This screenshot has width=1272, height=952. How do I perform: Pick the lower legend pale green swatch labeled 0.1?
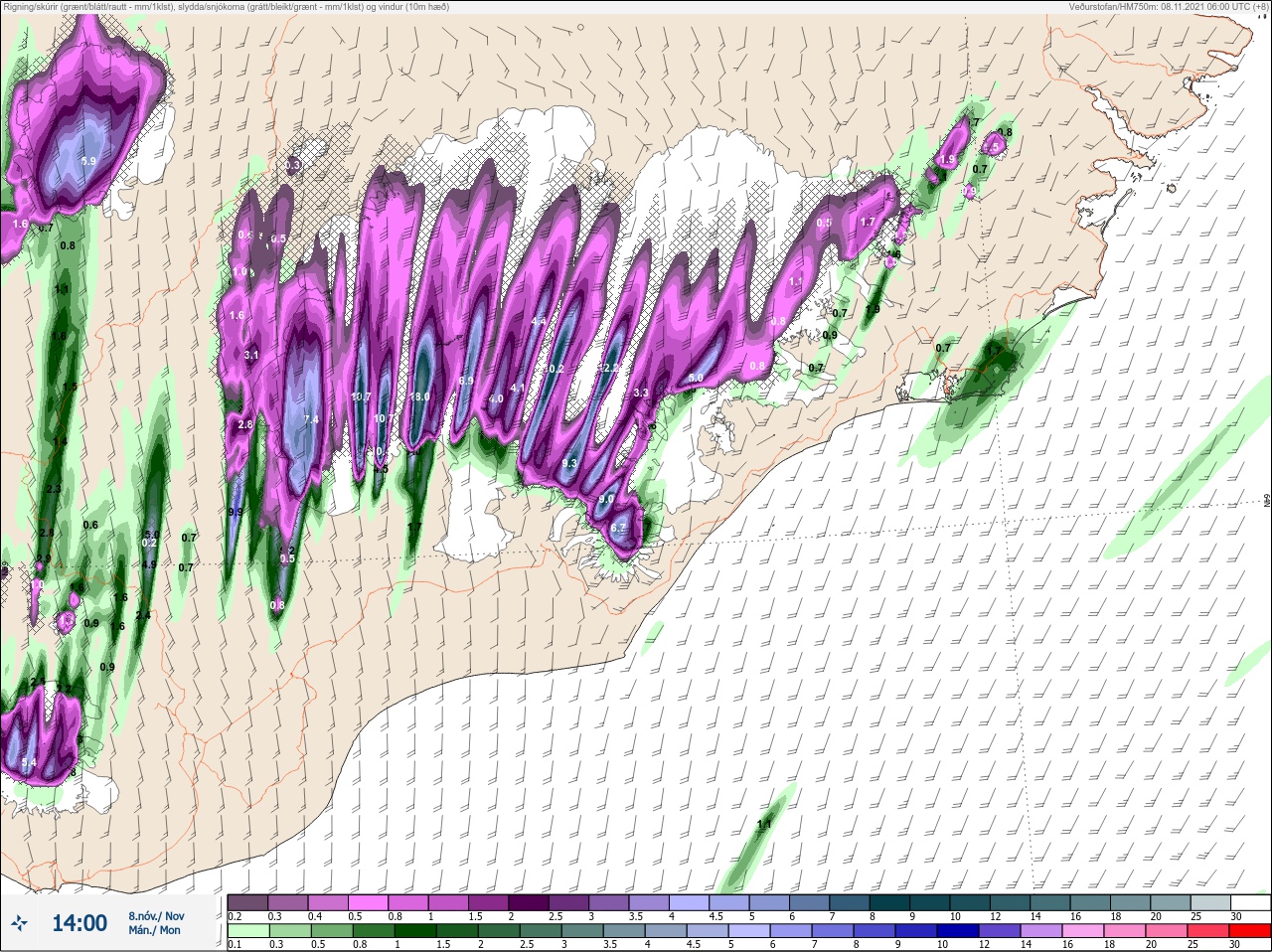coord(247,931)
